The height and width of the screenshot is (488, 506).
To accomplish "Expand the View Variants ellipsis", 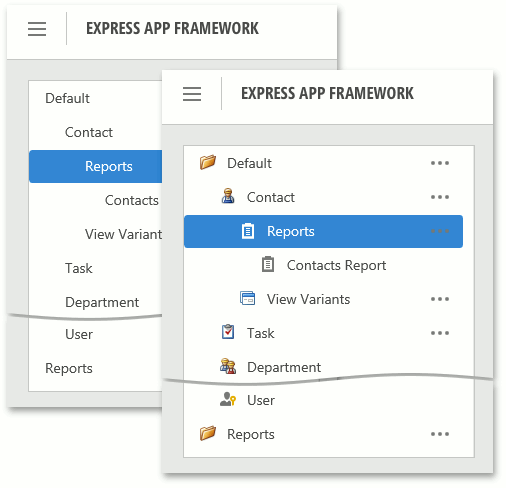I will pos(440,299).
